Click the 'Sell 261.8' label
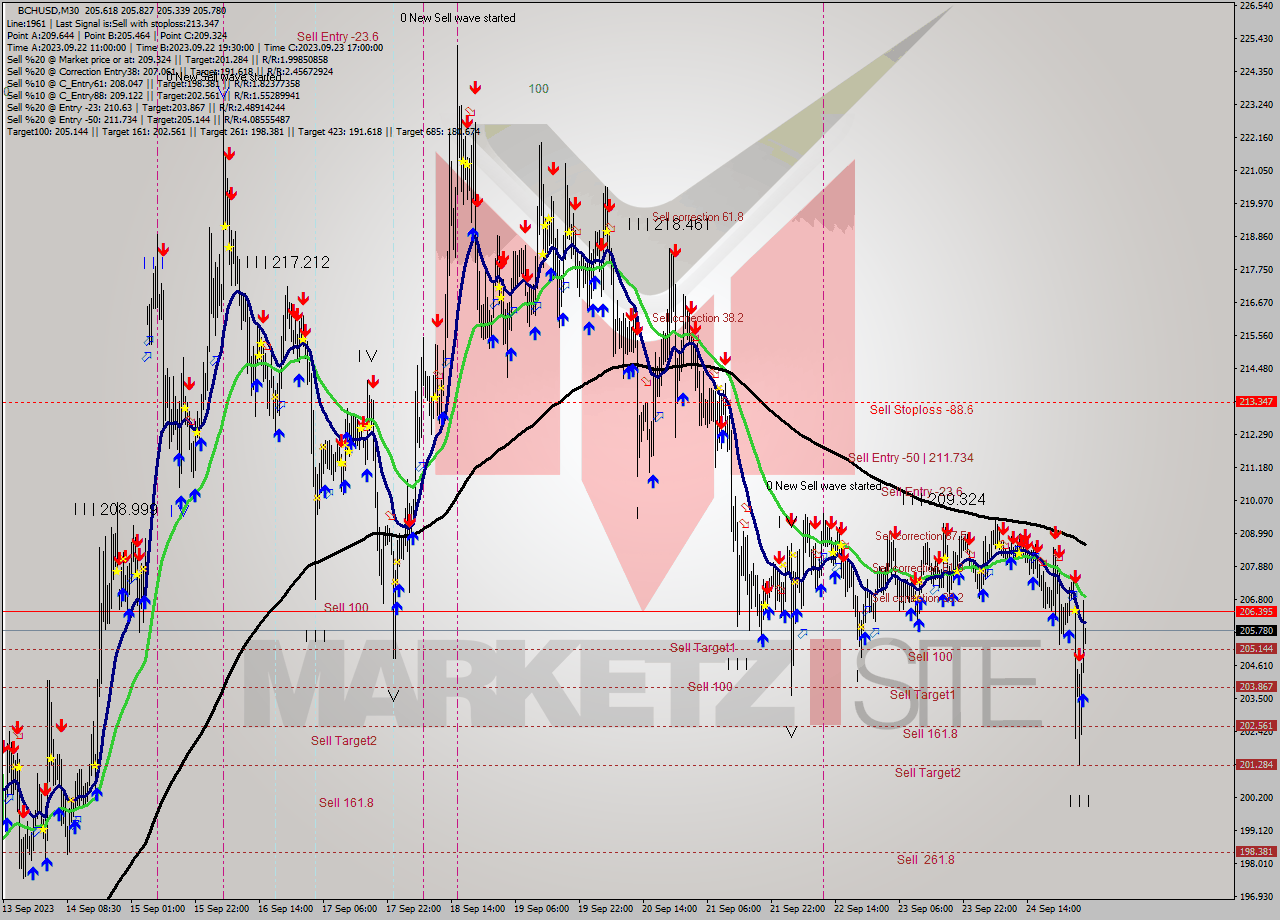Screen dimensions: 1280x920 pyautogui.click(x=925, y=860)
